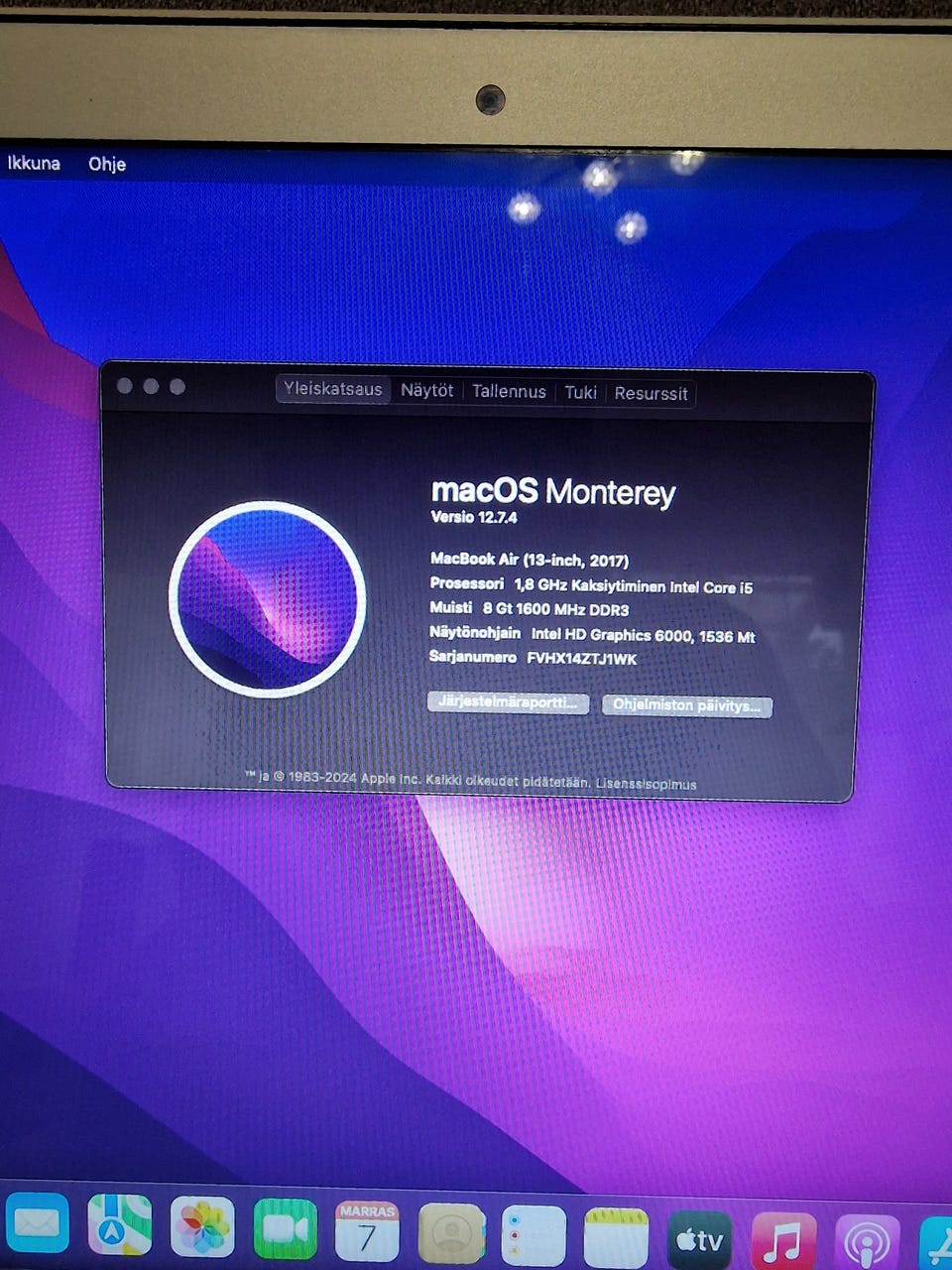Open the Tuki tab
Viewport: 952px width, 1270px height.
pos(580,393)
